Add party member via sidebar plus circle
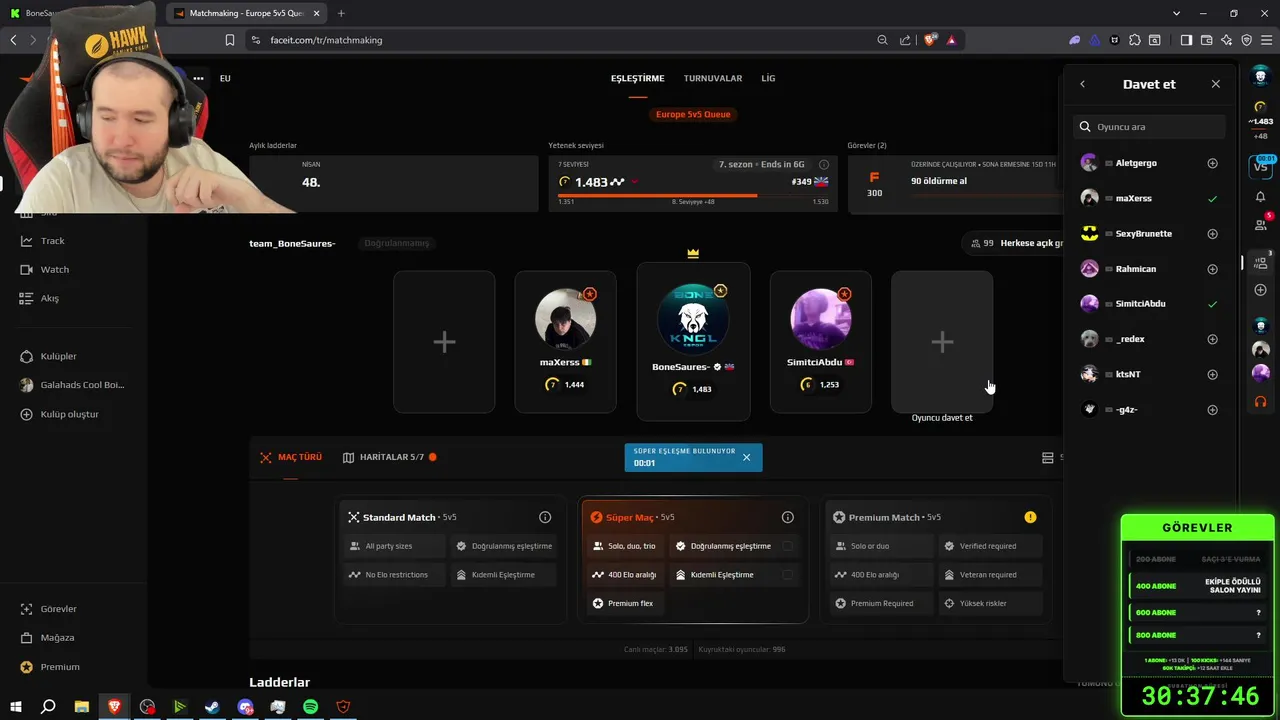 tap(1260, 290)
